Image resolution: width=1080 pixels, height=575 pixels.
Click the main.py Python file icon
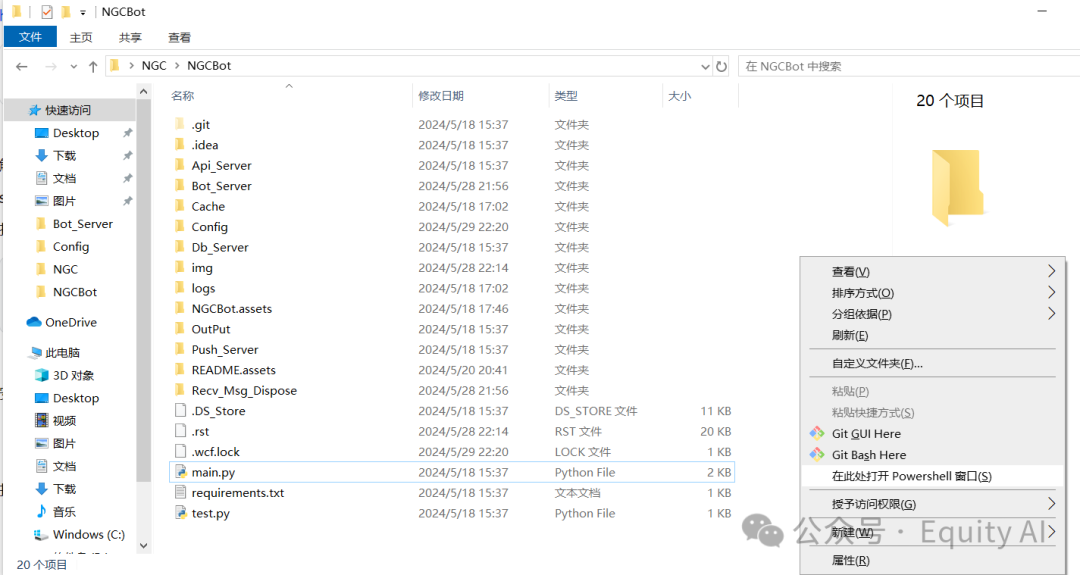click(180, 472)
